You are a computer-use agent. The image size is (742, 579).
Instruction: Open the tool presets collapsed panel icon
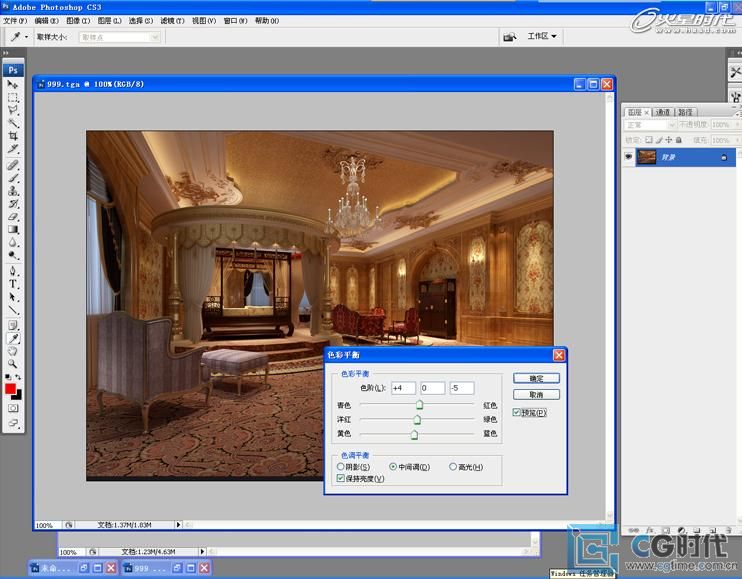[735, 72]
